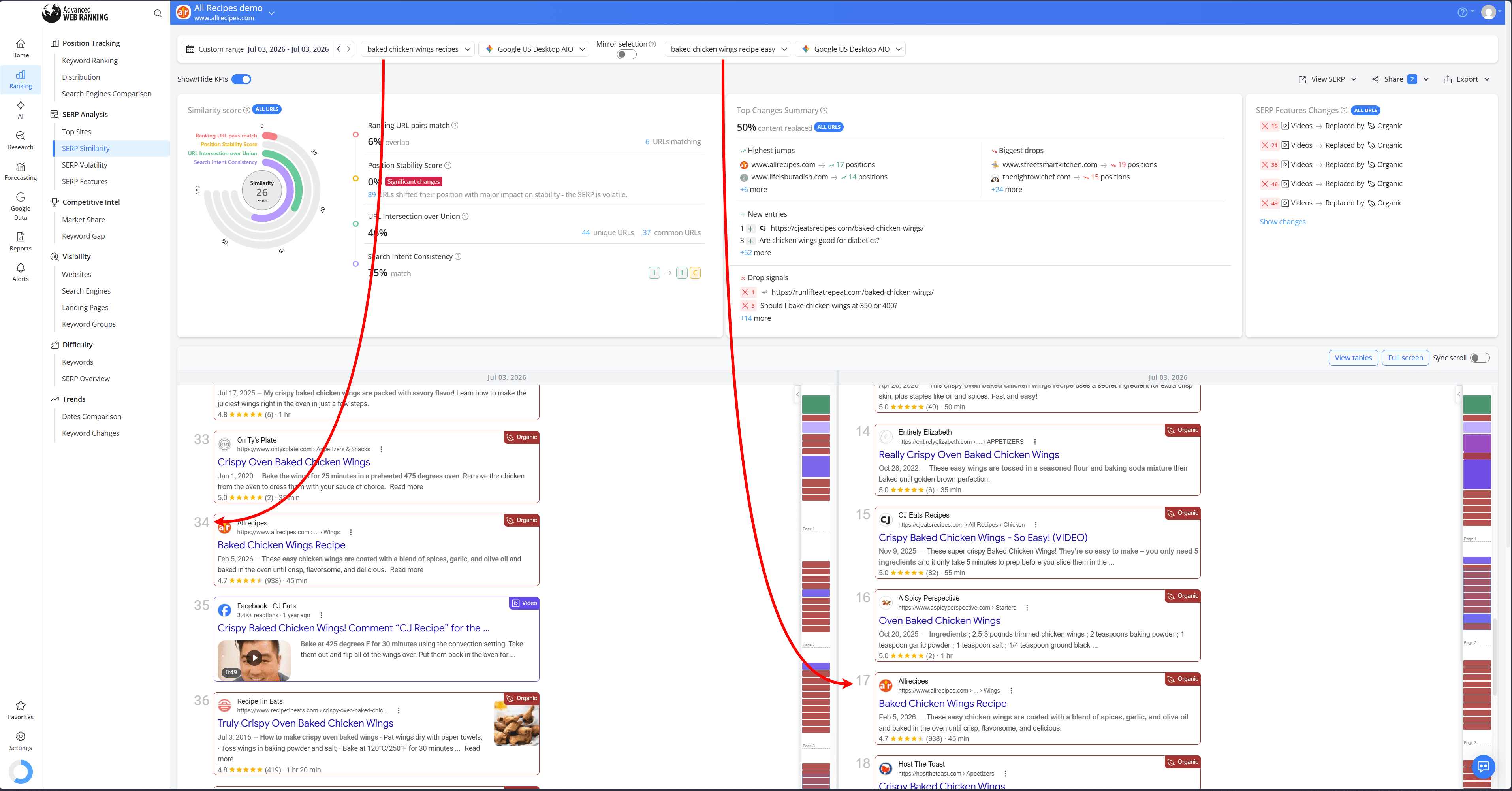This screenshot has width=1512, height=791.
Task: Click the runlifteatrepeat.com drop signal URL
Action: pos(852,292)
